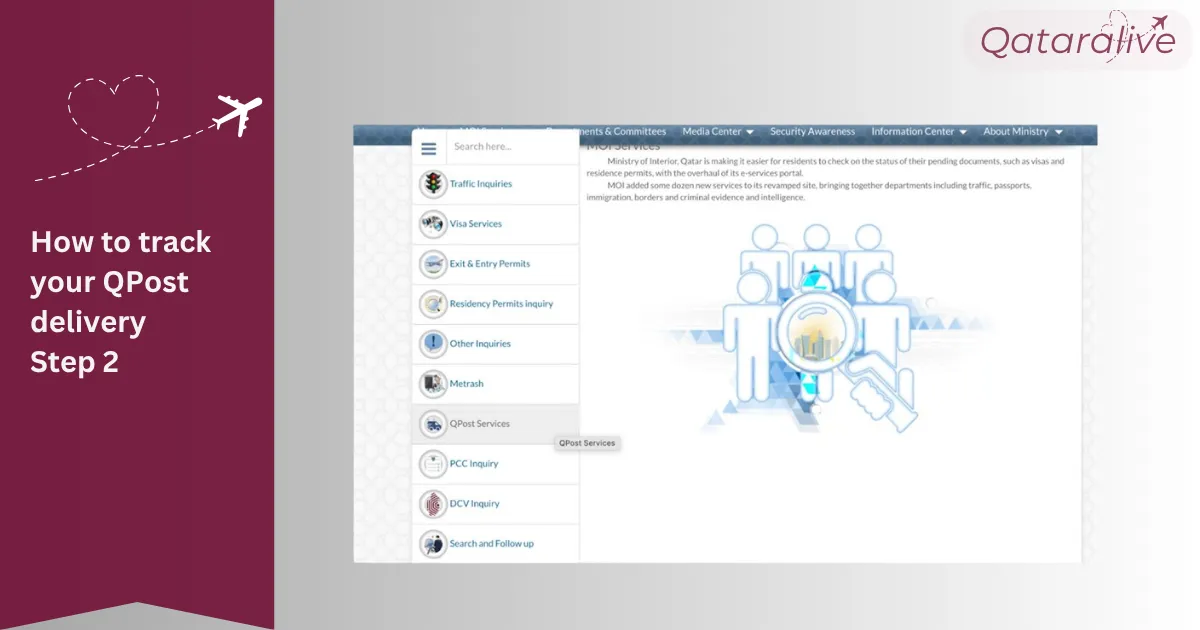
Task: Expand the Information Center dropdown menu
Action: click(919, 131)
